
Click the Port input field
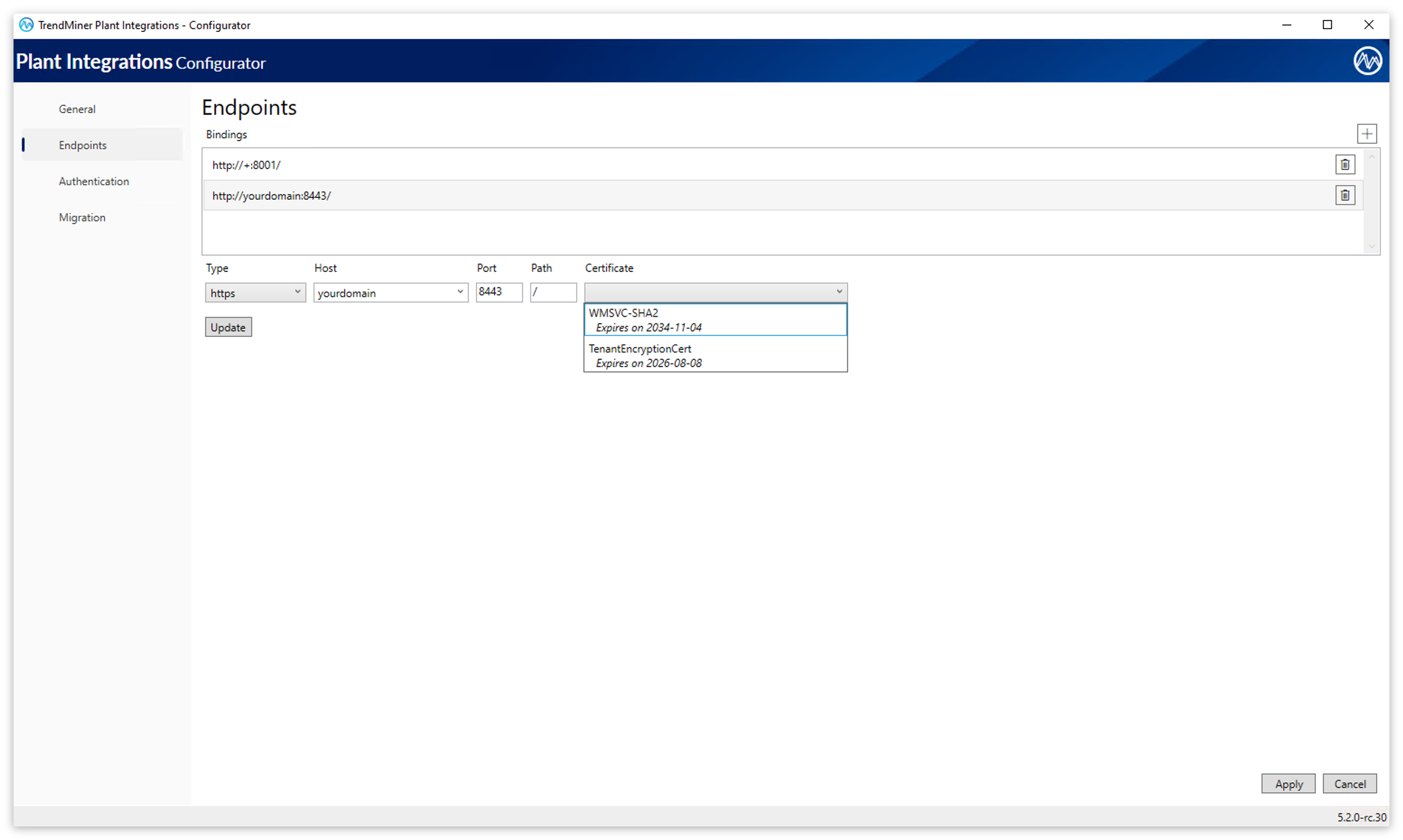click(499, 292)
